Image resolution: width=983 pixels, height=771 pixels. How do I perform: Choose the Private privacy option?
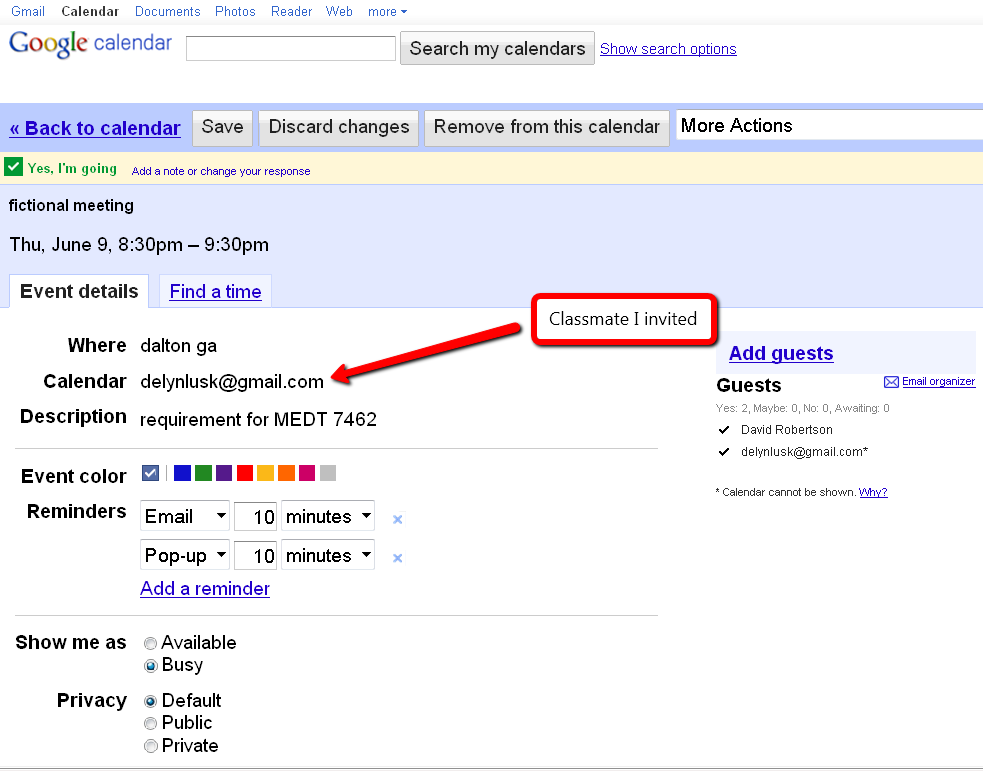coord(151,746)
